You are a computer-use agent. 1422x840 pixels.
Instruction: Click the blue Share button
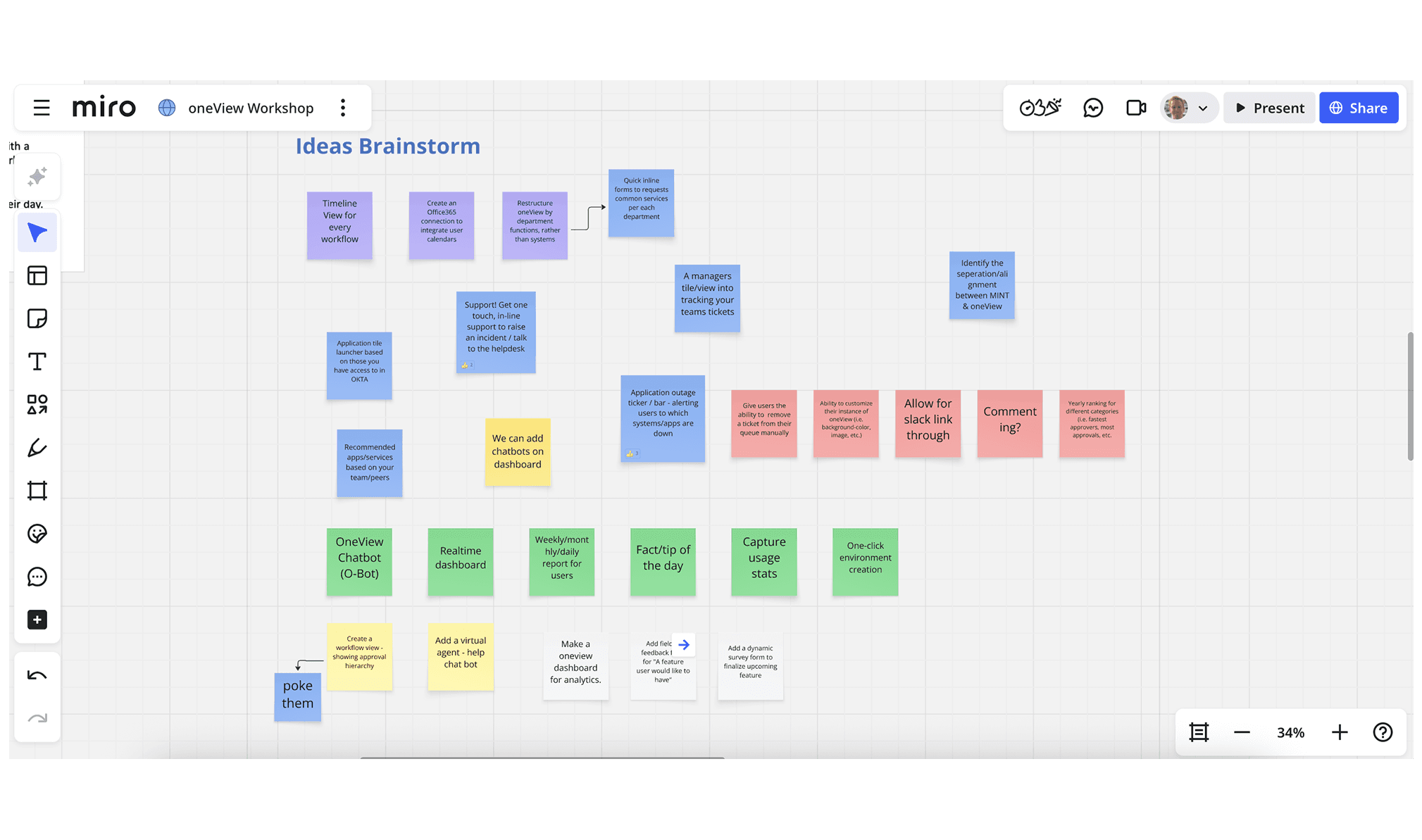(x=1359, y=108)
